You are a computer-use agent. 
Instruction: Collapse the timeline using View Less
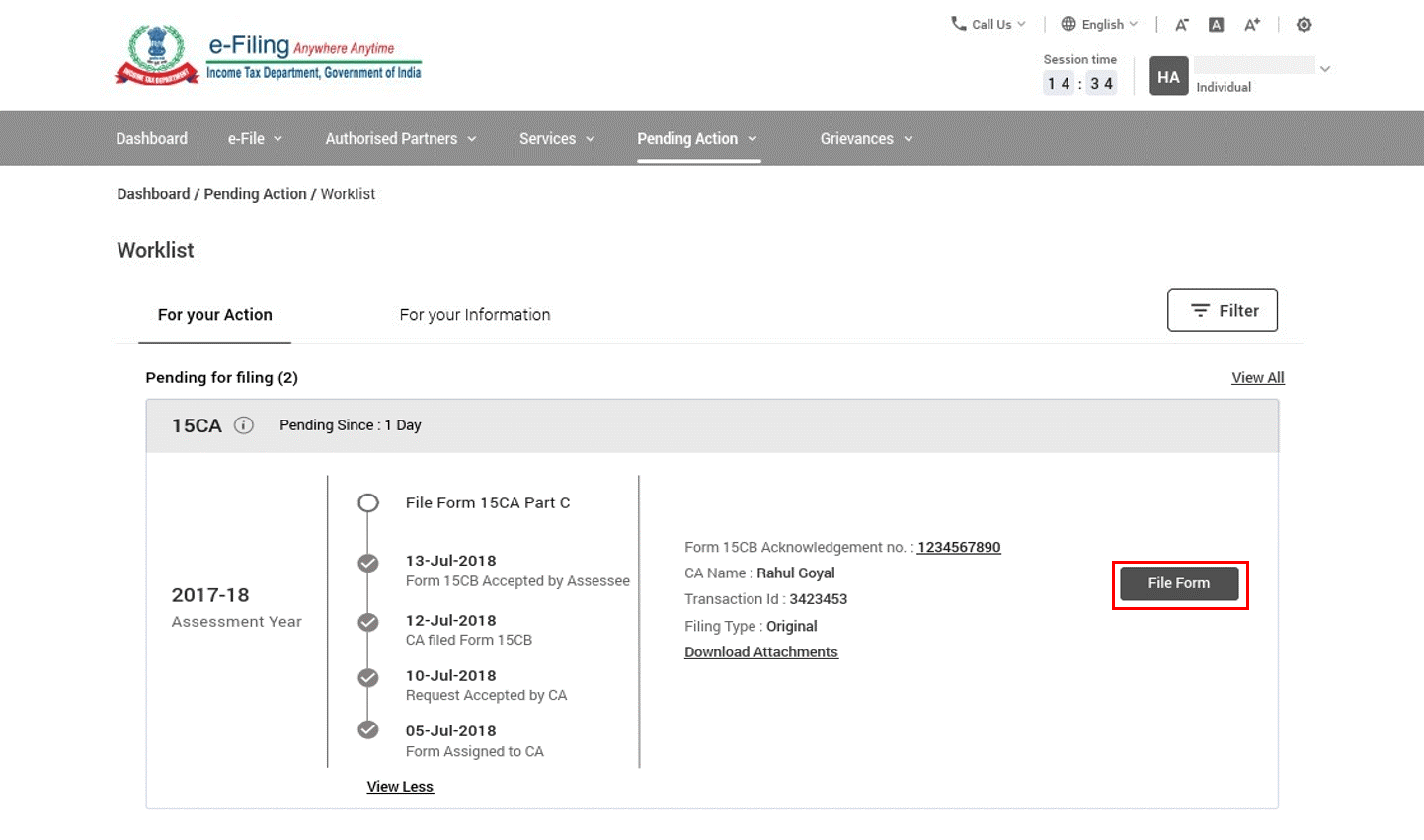(x=399, y=786)
